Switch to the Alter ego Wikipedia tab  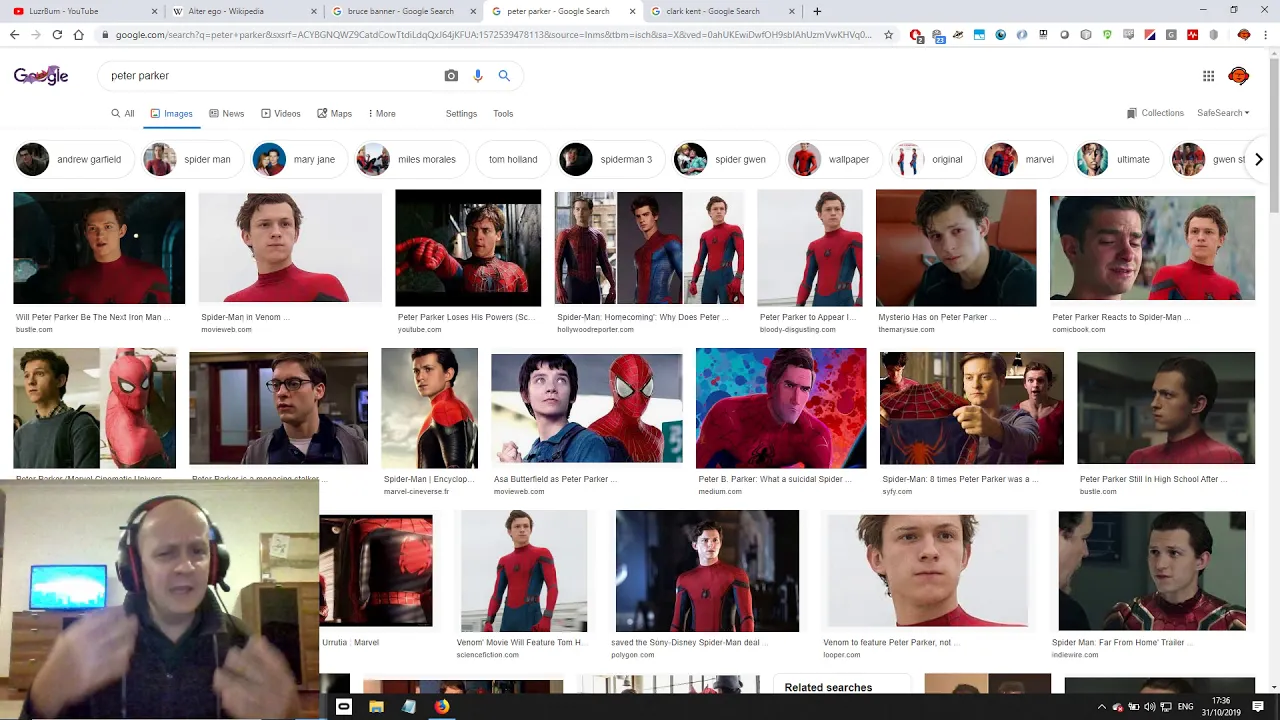pos(243,11)
